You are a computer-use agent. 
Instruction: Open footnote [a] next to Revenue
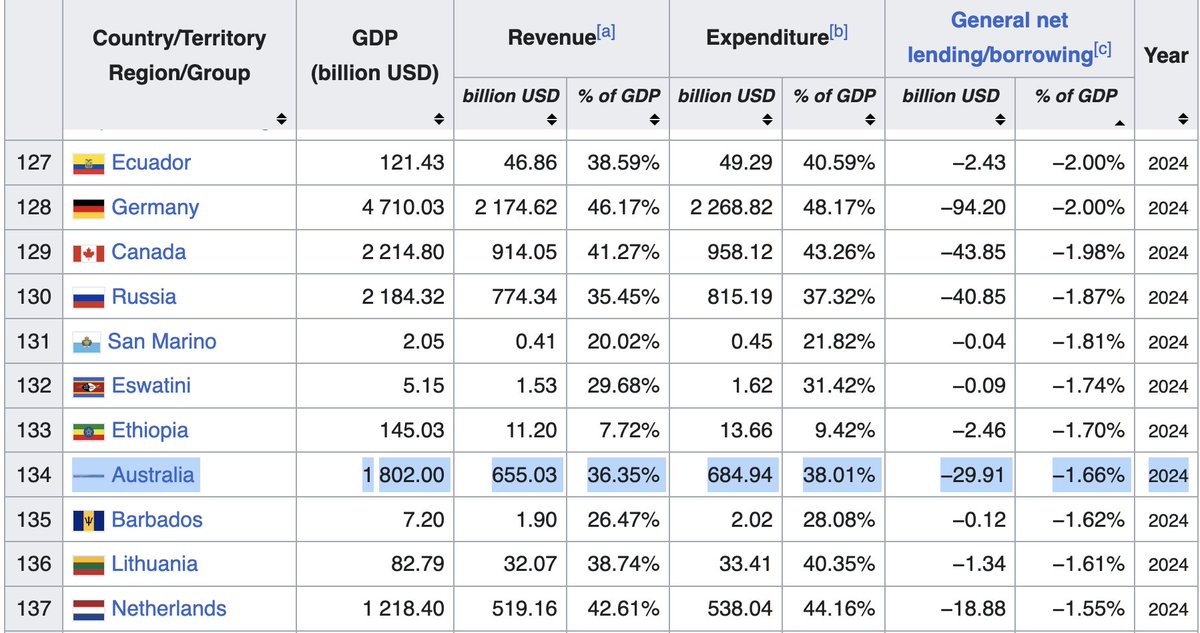[x=606, y=31]
